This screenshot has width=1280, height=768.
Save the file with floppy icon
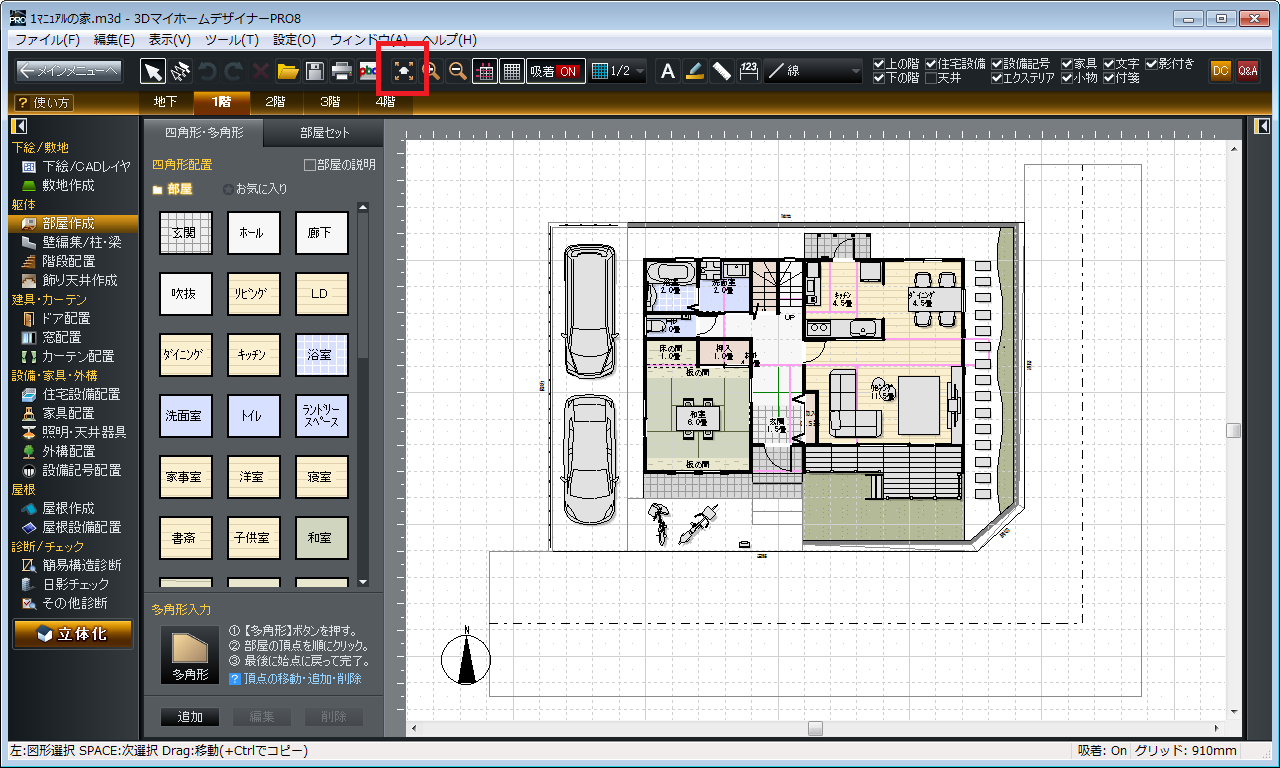[314, 71]
